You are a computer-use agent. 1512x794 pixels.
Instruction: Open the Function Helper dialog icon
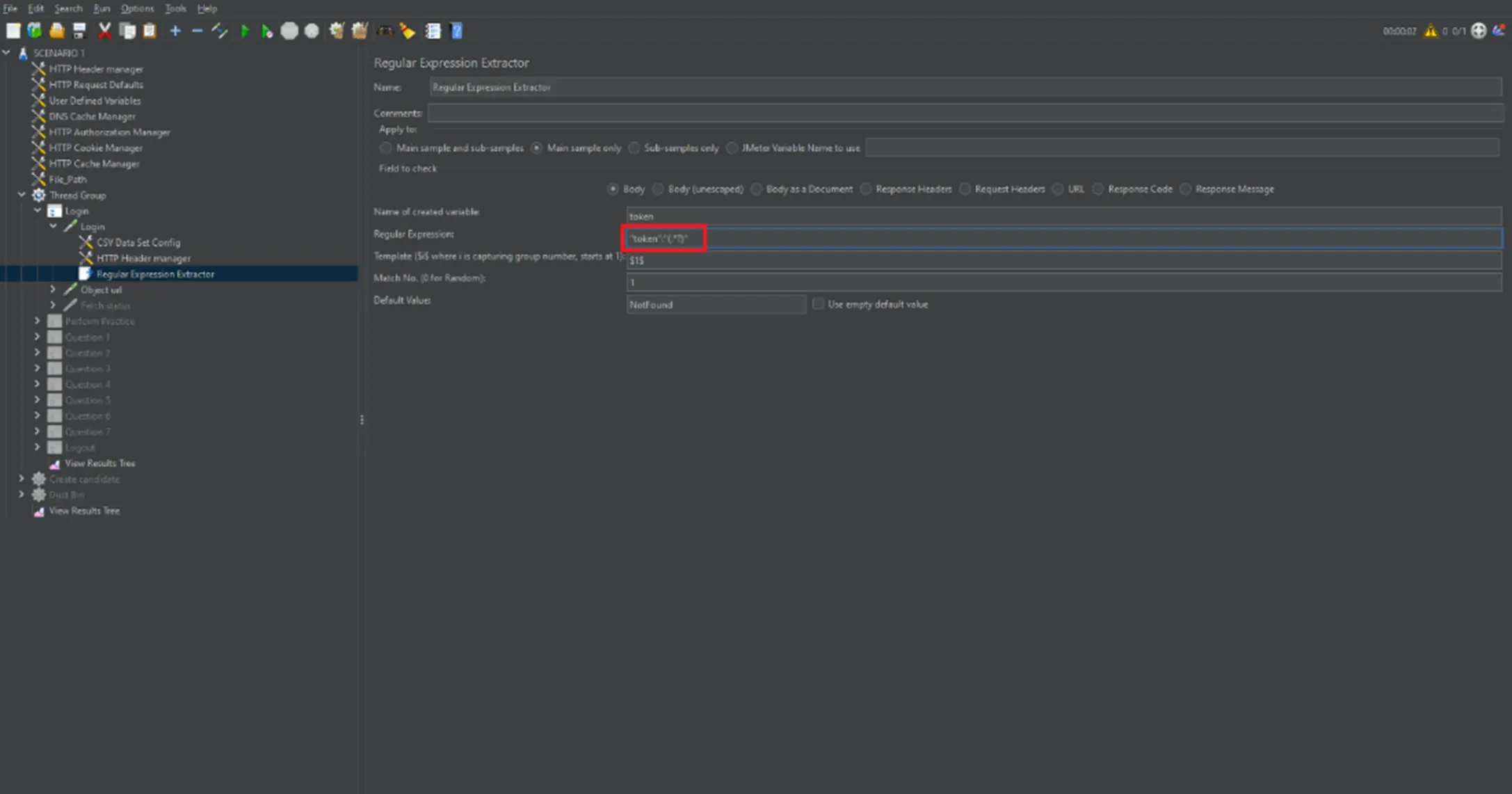coord(432,31)
